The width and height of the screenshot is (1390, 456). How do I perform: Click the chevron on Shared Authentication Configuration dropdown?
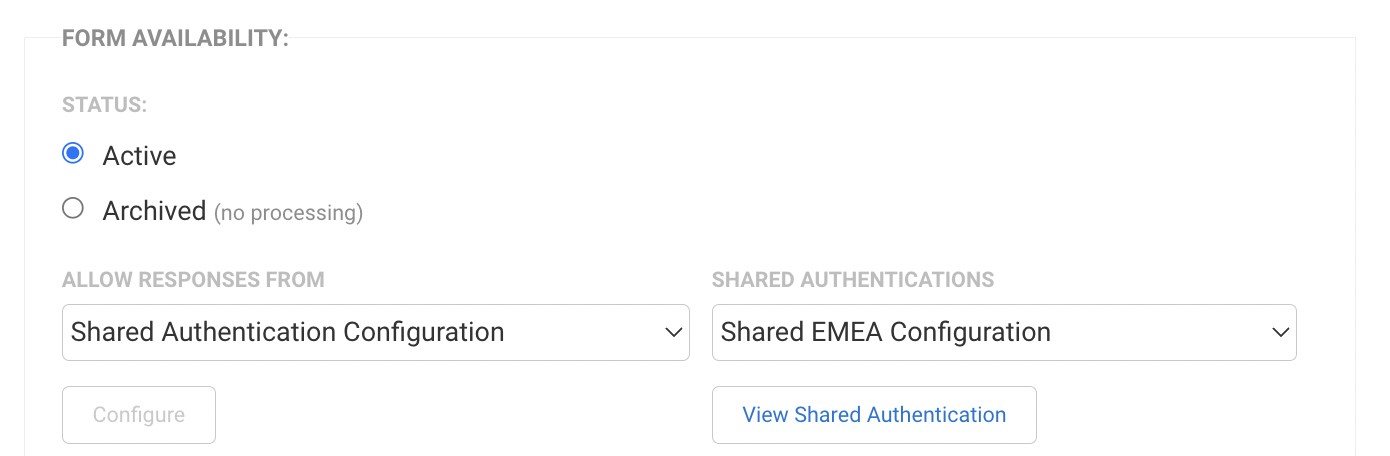(672, 332)
